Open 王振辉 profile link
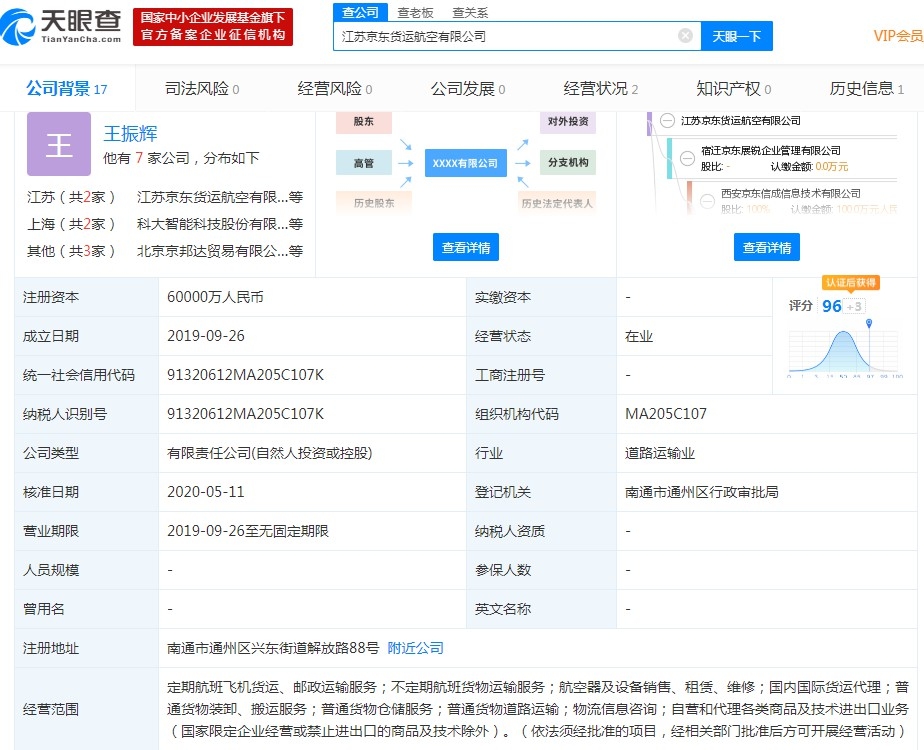This screenshot has width=924, height=750. coord(130,134)
